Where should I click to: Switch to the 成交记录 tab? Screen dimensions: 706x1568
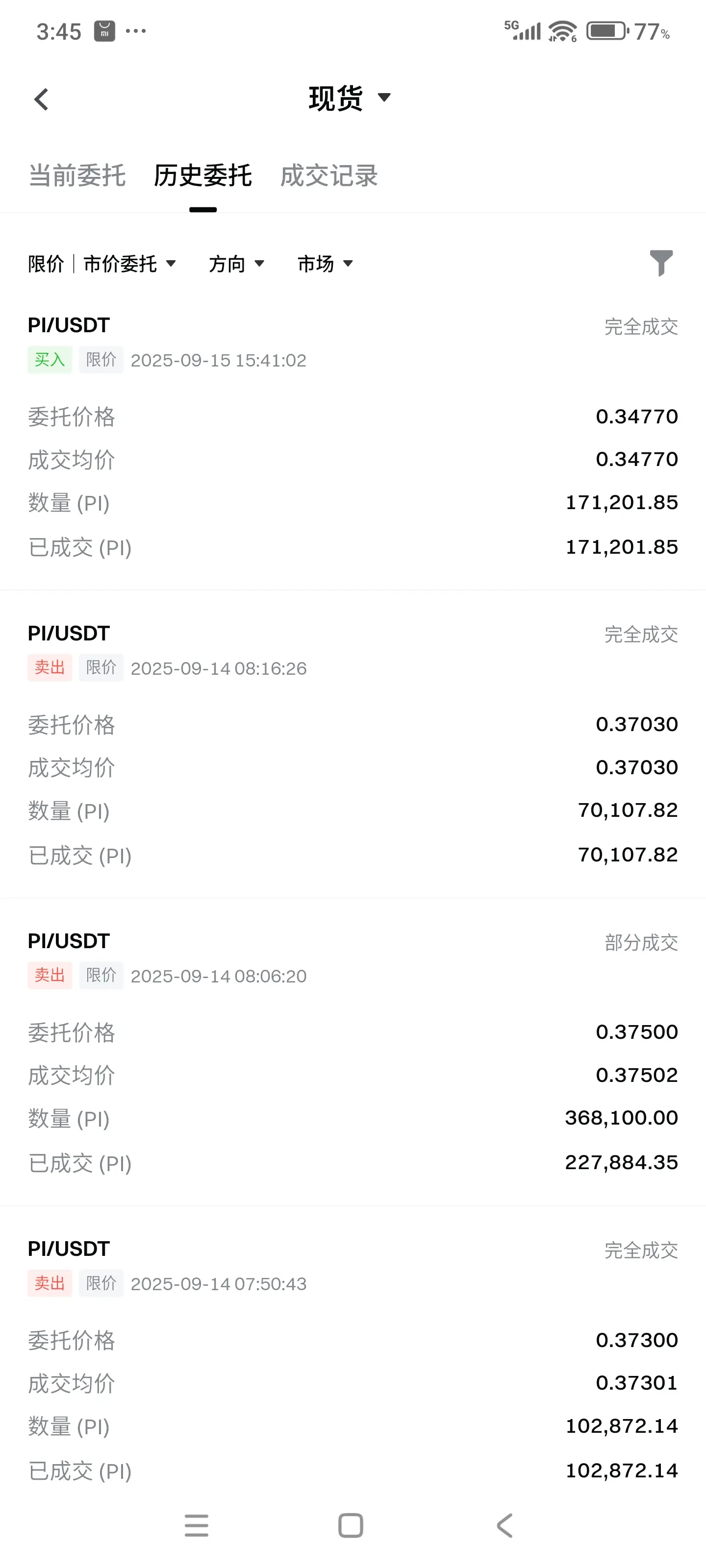tap(329, 175)
